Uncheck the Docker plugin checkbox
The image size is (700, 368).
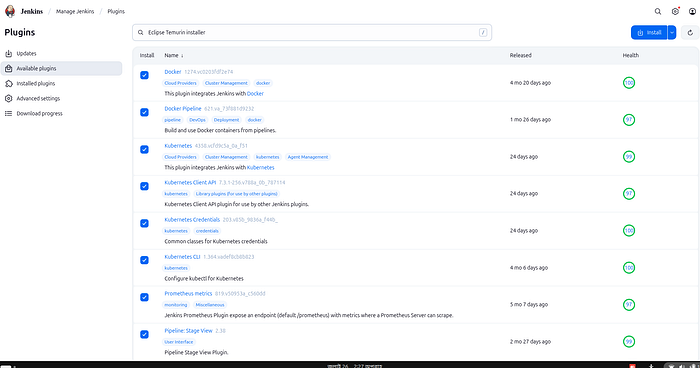pyautogui.click(x=144, y=75)
